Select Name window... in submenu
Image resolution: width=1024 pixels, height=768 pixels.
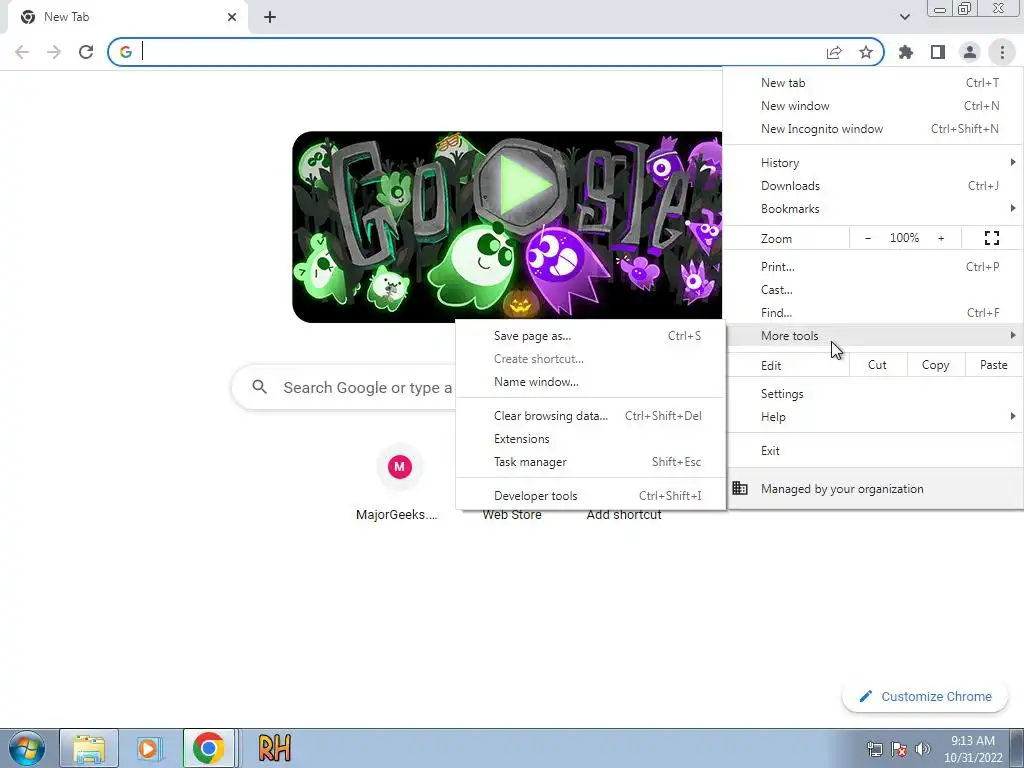click(590, 381)
